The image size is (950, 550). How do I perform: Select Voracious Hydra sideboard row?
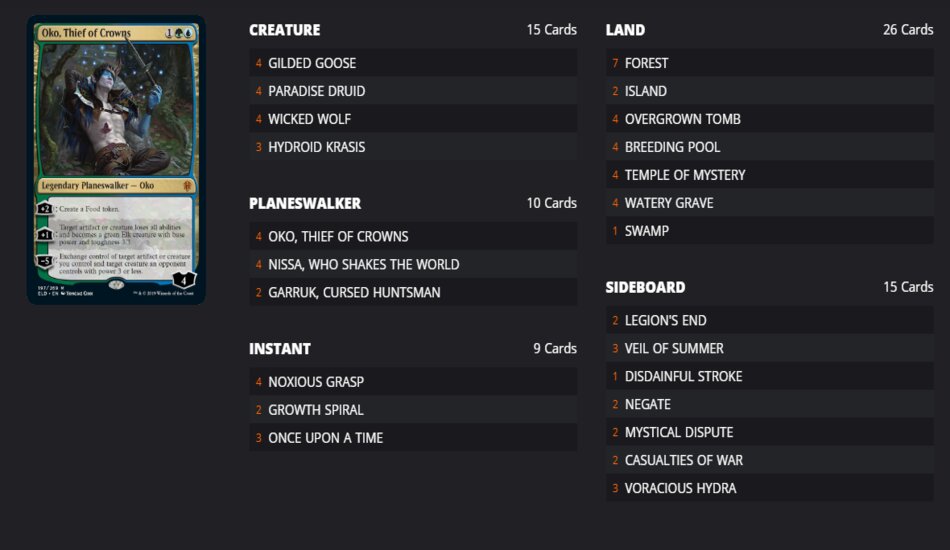769,488
